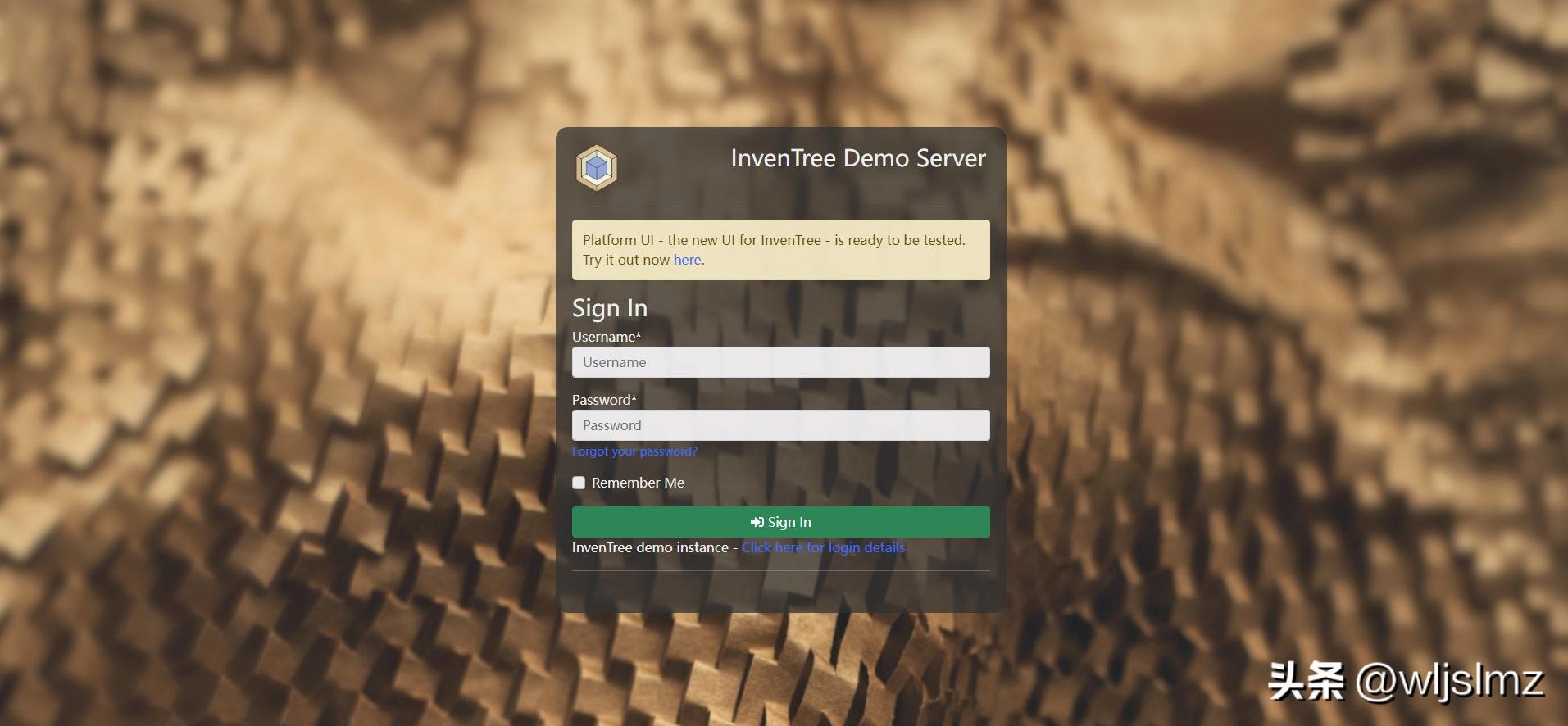1568x726 pixels.
Task: Click the InvenTree Demo Server title
Action: click(857, 158)
